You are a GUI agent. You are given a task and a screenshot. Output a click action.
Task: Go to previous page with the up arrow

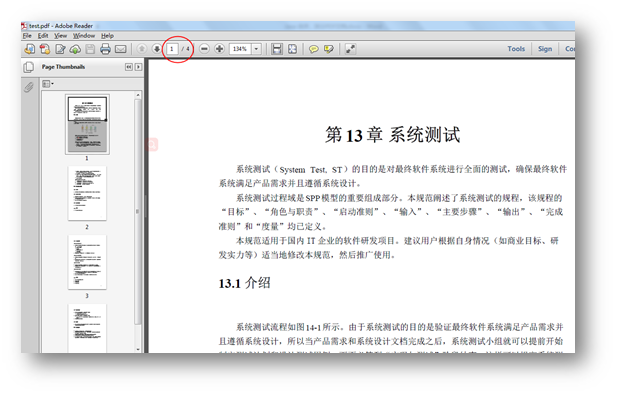(142, 49)
